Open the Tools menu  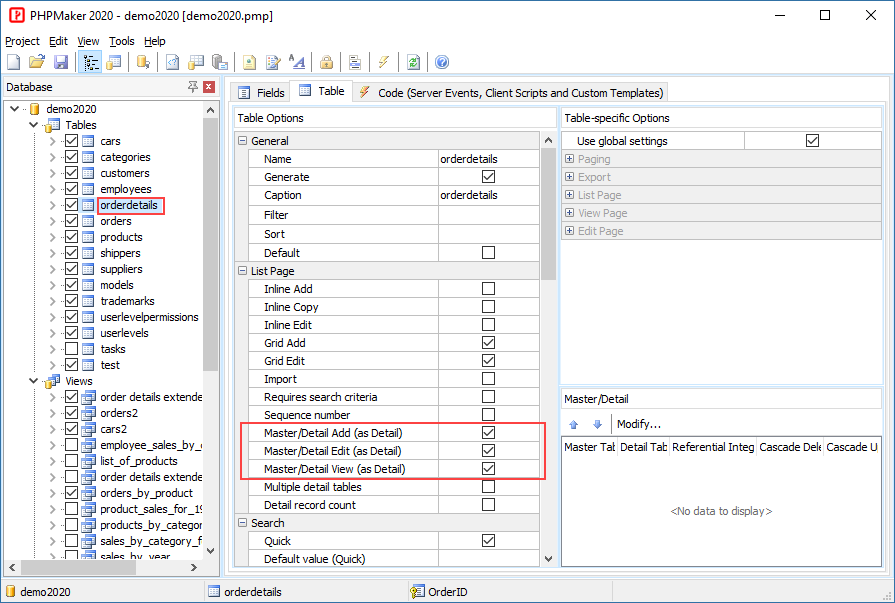pos(121,41)
